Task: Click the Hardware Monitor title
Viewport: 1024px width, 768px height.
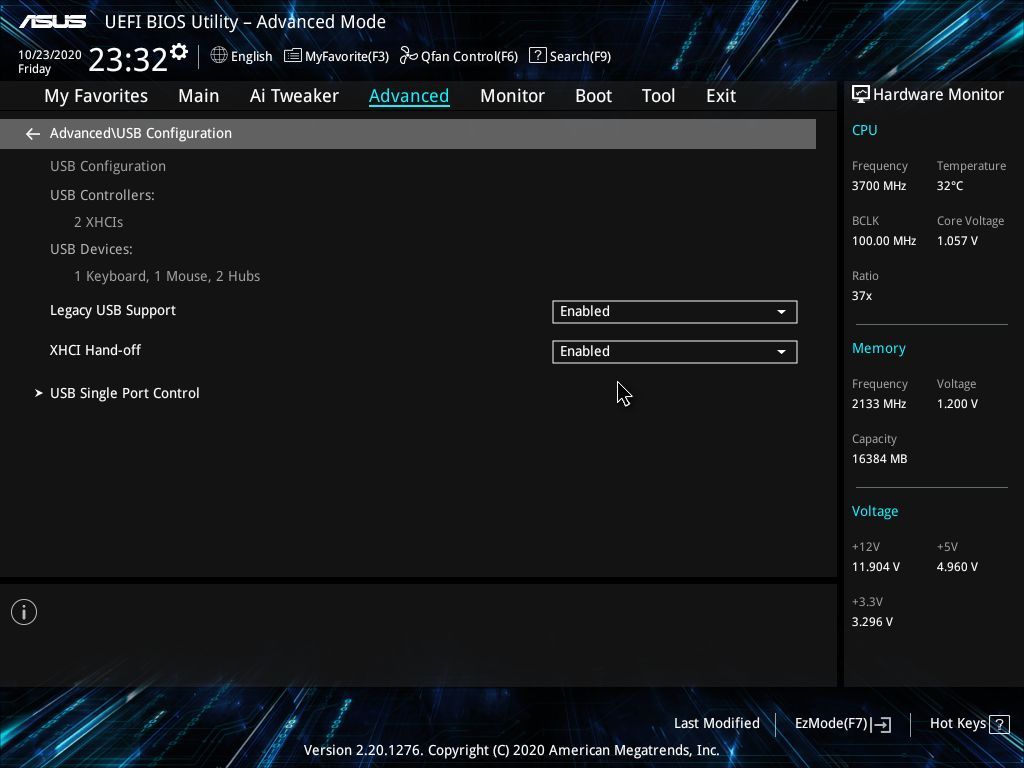Action: pos(938,95)
